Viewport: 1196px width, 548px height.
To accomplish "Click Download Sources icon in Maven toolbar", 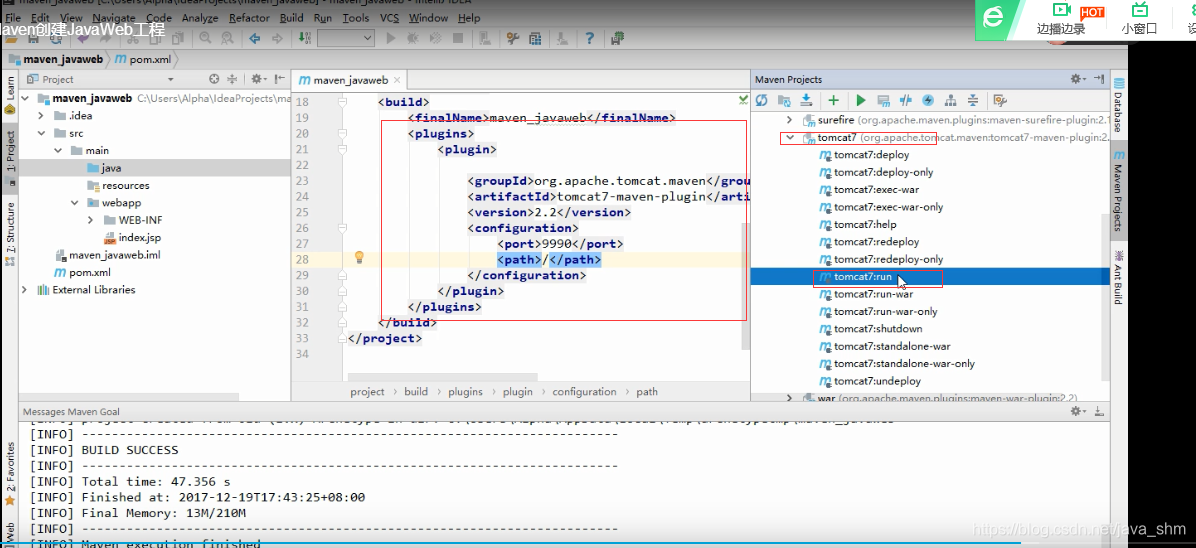I will (806, 100).
